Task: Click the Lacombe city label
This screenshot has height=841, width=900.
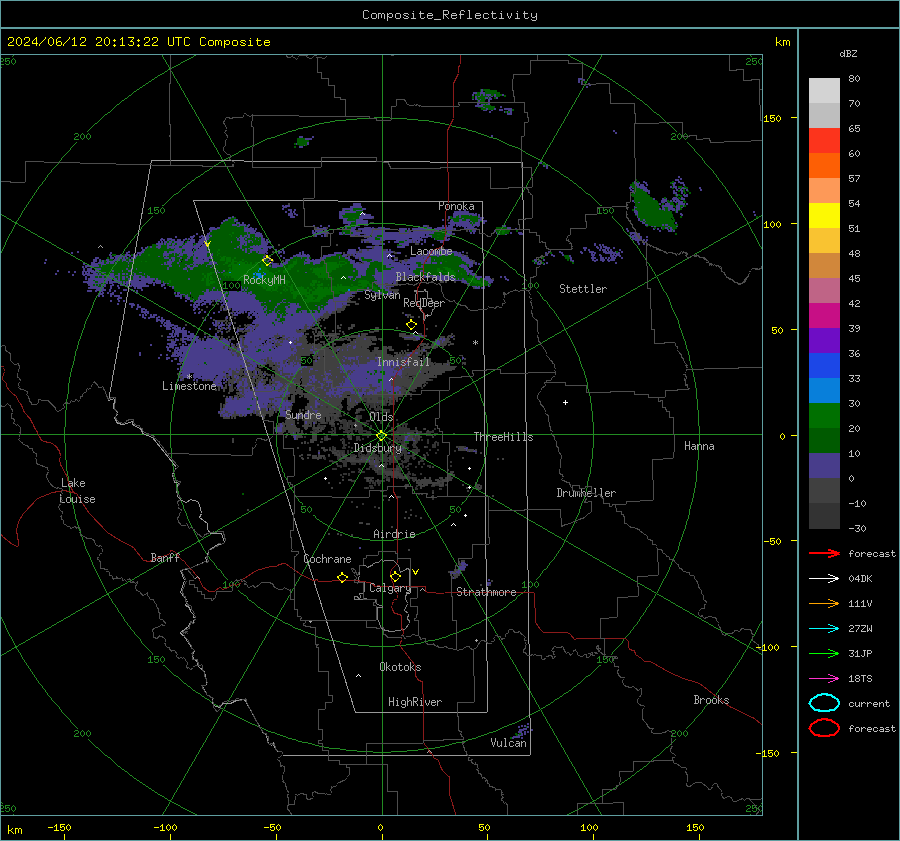Action: (x=431, y=251)
